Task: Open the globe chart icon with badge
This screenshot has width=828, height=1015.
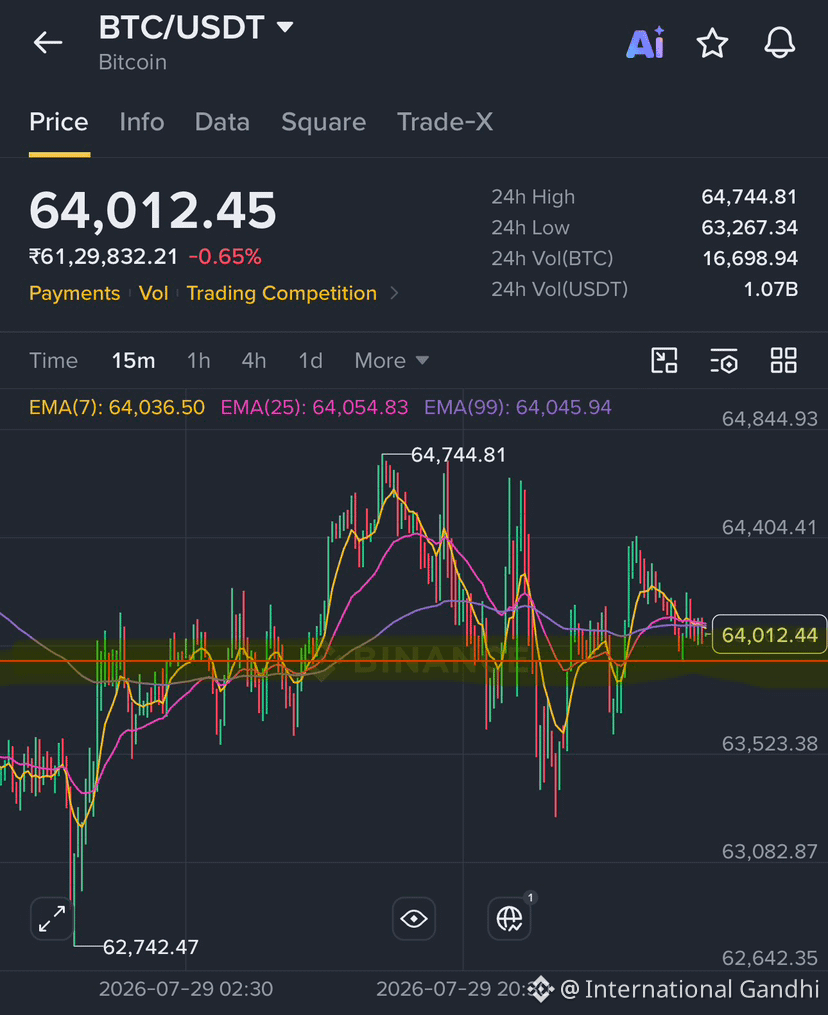Action: 509,919
